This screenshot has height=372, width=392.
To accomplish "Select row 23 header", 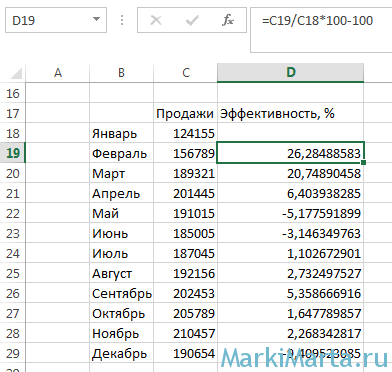I will pos(13,233).
